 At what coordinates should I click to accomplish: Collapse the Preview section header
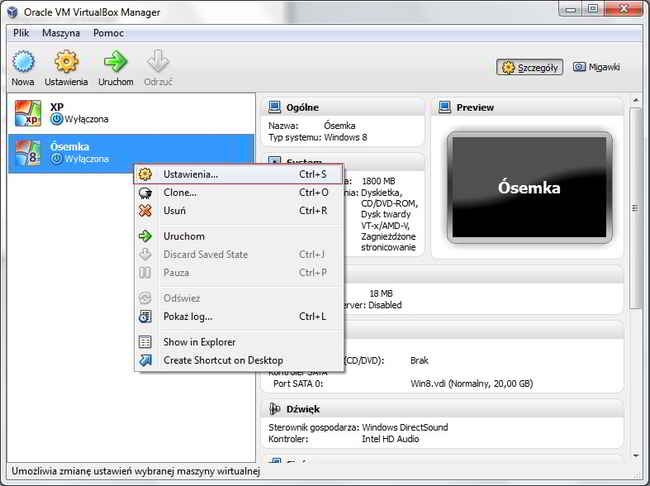pos(475,107)
